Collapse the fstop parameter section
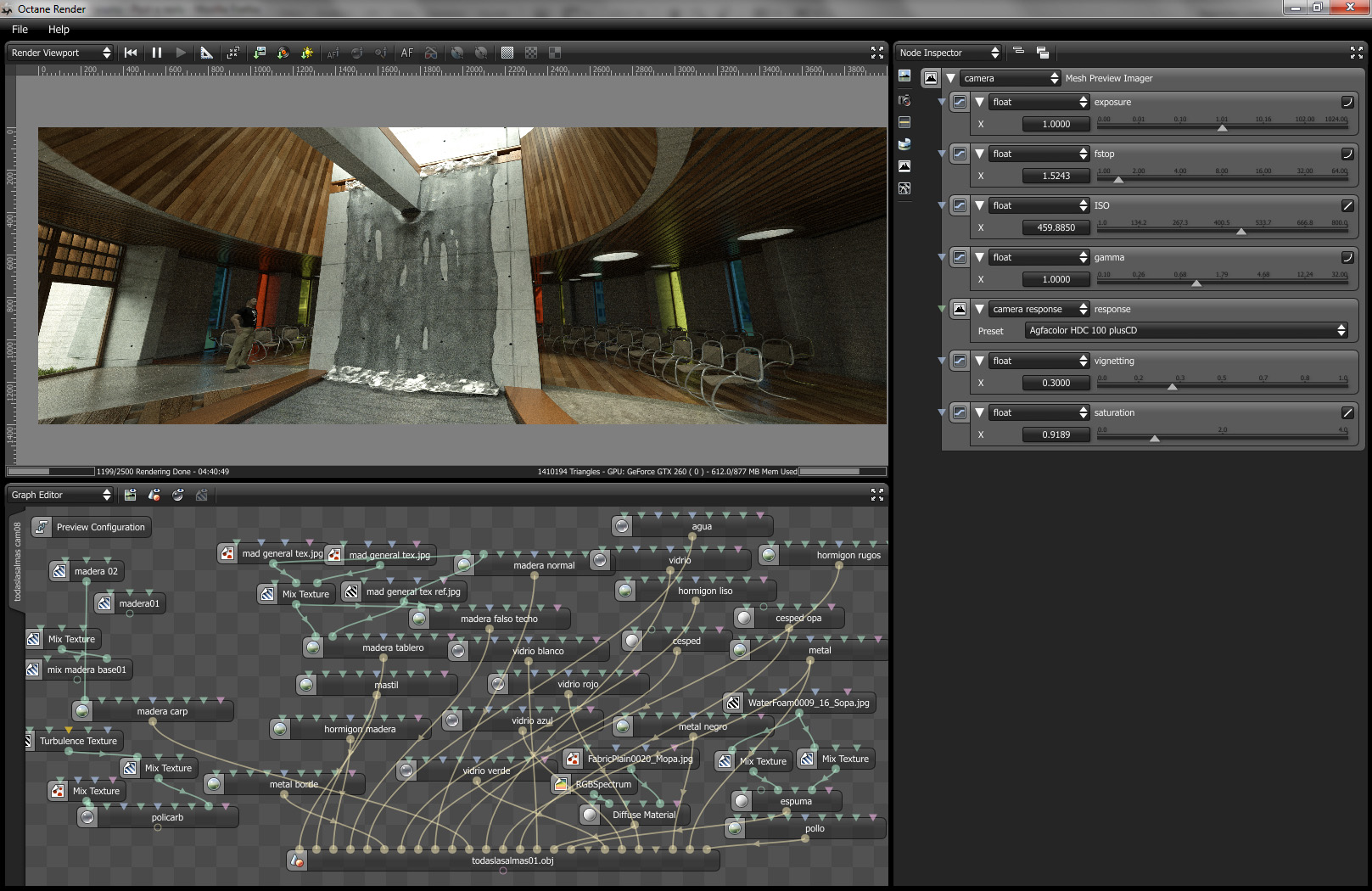 coord(980,154)
